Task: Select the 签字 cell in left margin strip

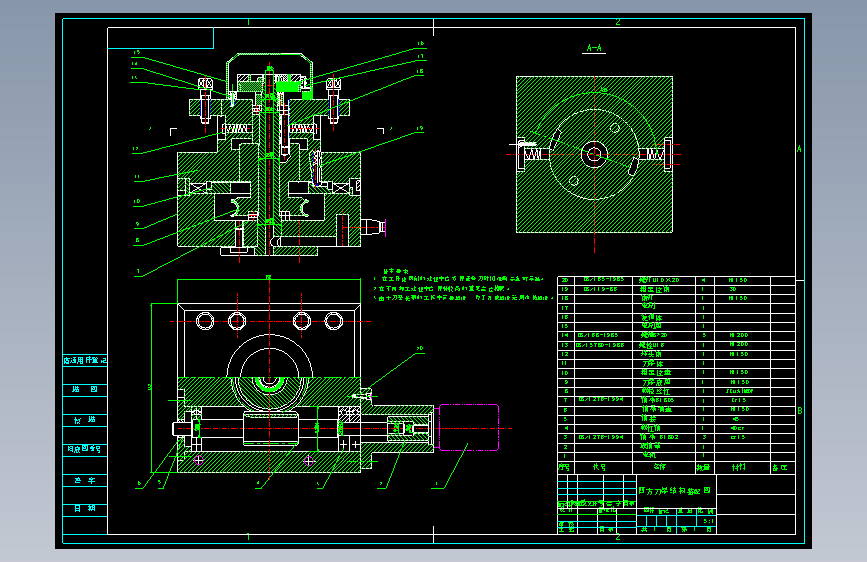Action: [x=85, y=480]
